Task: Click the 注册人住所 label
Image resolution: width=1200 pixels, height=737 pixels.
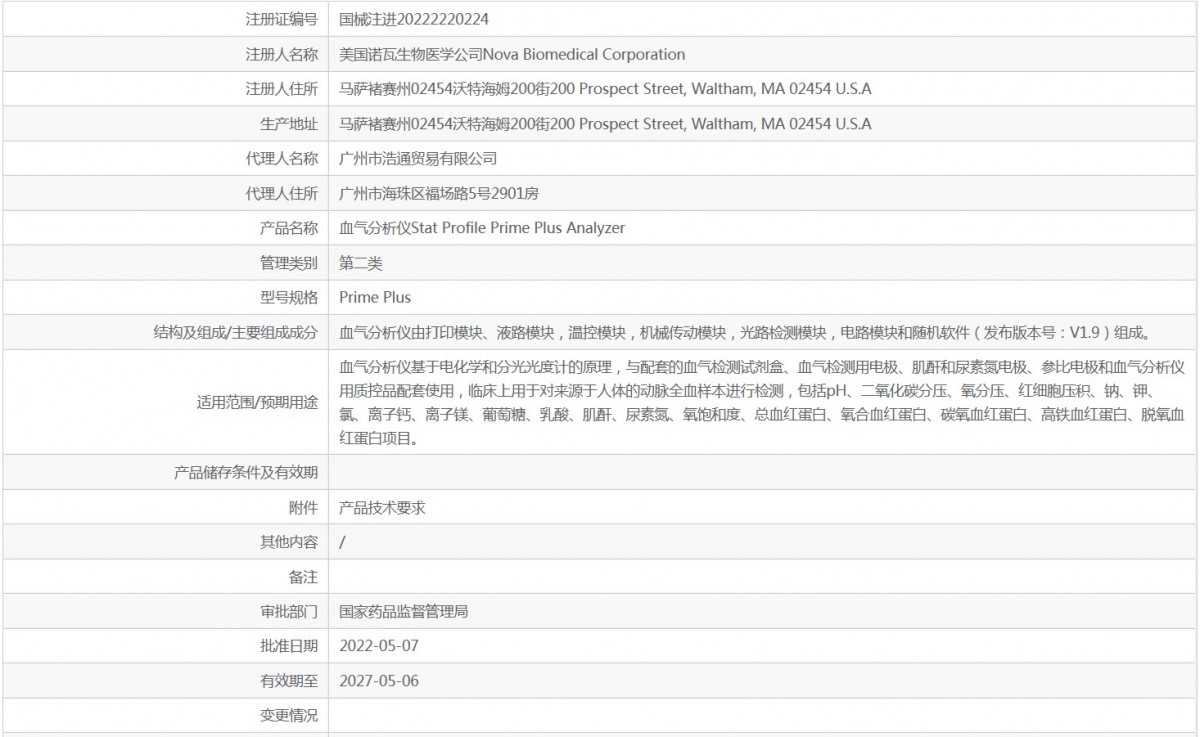Action: pyautogui.click(x=281, y=89)
